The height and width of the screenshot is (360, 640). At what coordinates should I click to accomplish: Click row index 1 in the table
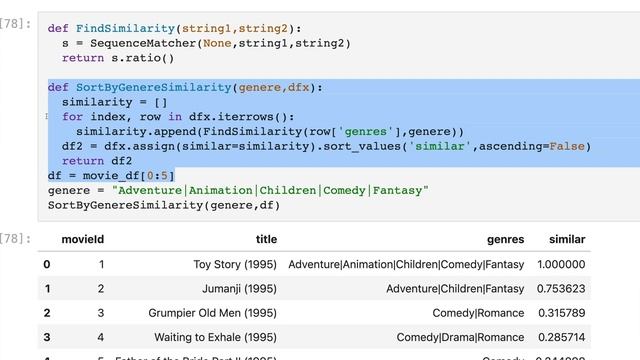(x=47, y=289)
